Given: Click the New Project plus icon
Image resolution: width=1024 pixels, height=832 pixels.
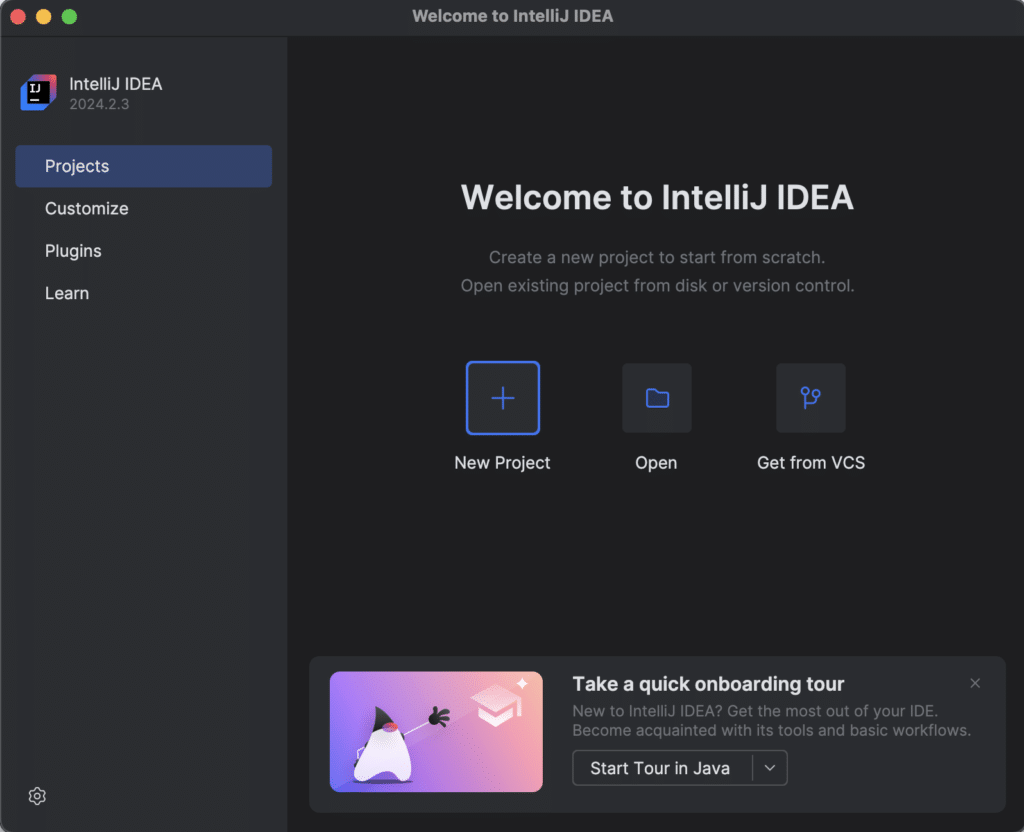Looking at the screenshot, I should coord(502,397).
